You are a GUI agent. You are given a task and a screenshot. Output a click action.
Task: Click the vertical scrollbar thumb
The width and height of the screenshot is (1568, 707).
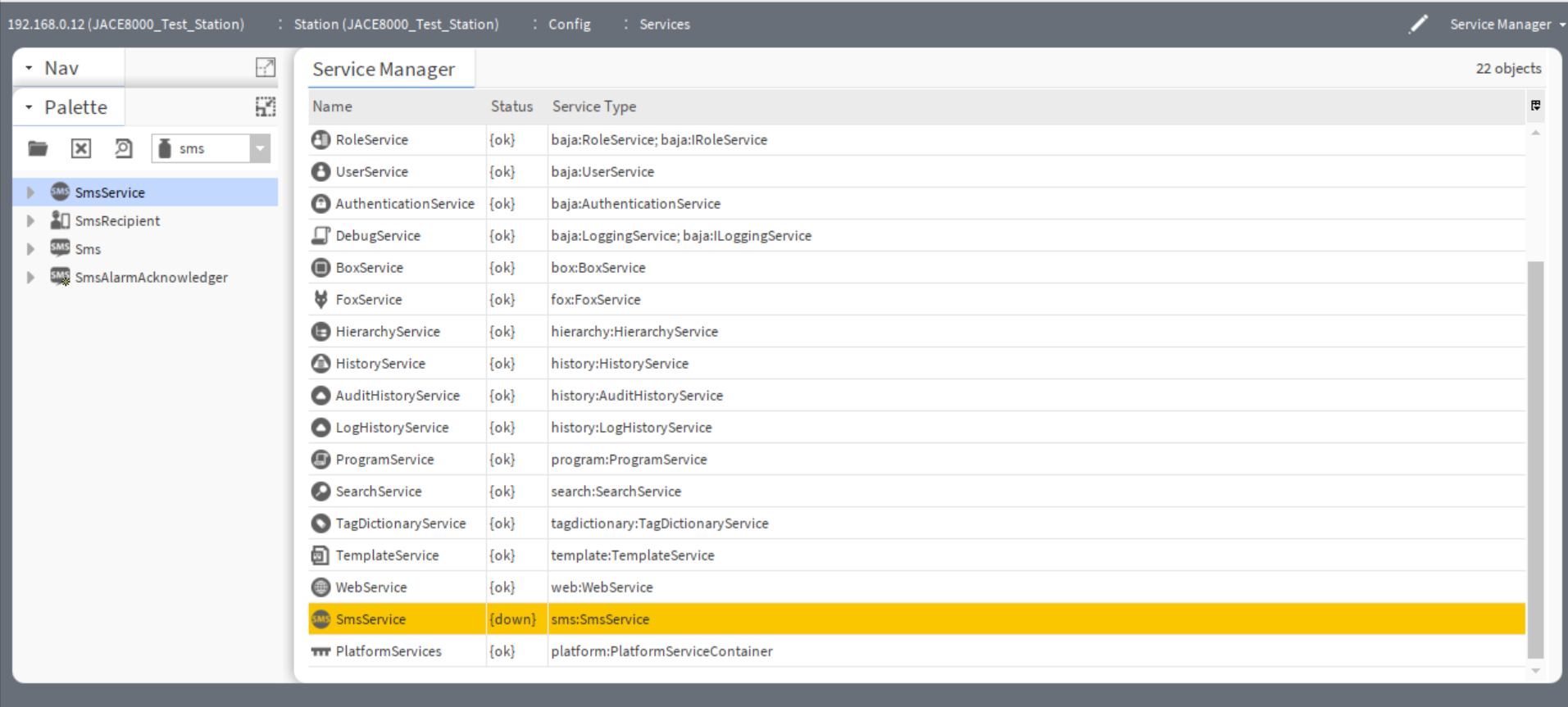[x=1535, y=459]
